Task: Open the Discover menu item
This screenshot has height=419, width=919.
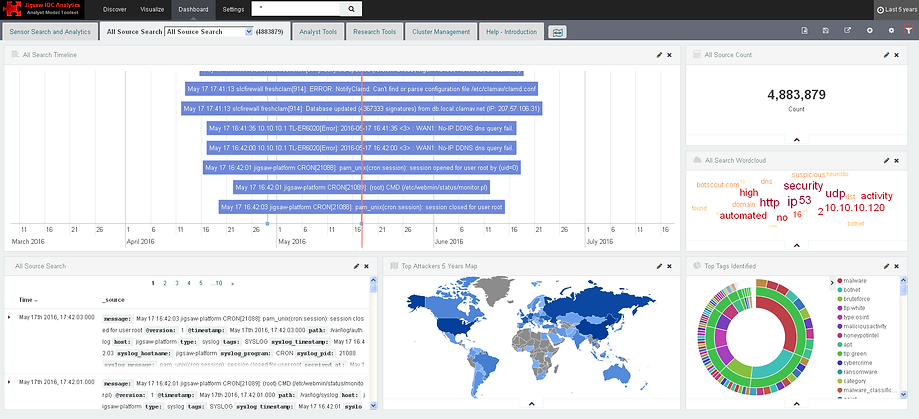Action: pyautogui.click(x=114, y=9)
